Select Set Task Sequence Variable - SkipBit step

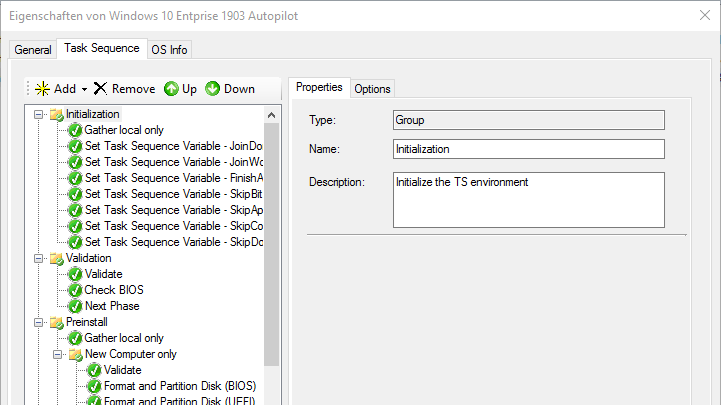174,194
